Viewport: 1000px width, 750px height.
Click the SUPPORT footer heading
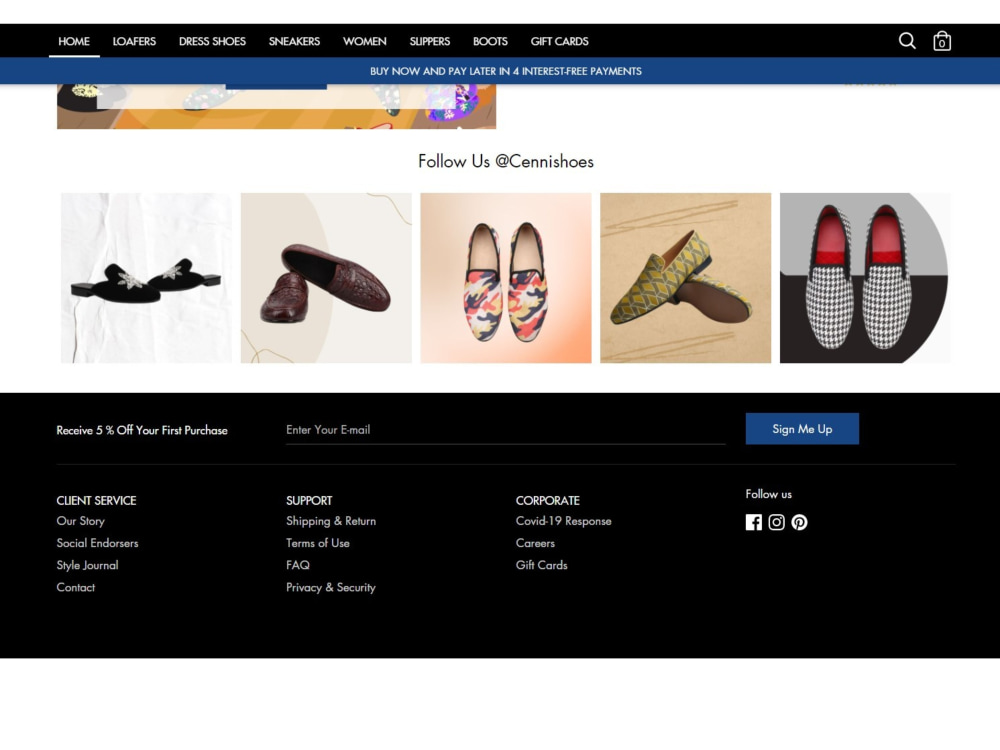(309, 501)
